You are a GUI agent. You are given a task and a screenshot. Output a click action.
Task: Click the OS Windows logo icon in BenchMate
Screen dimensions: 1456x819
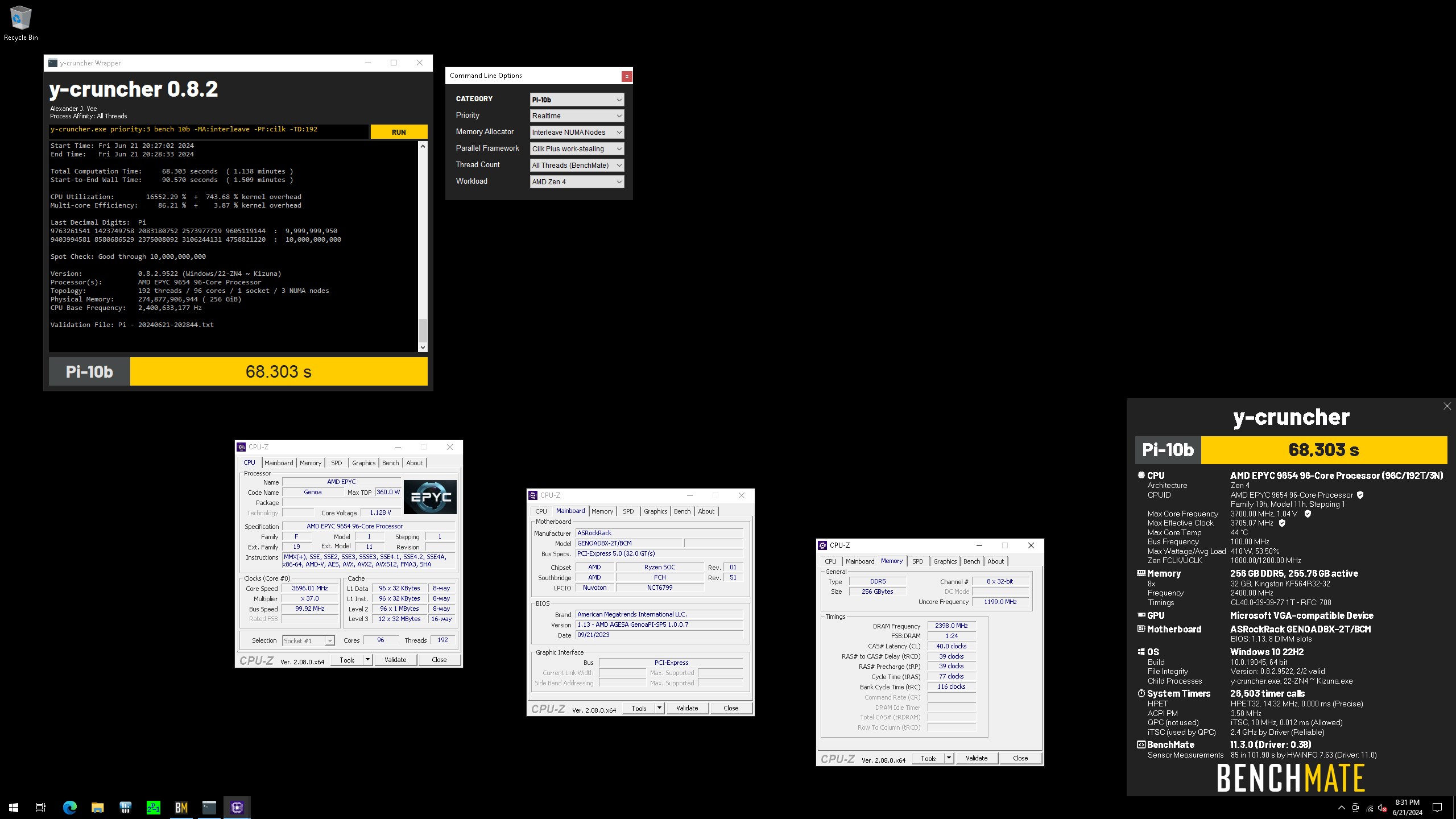click(x=1141, y=652)
